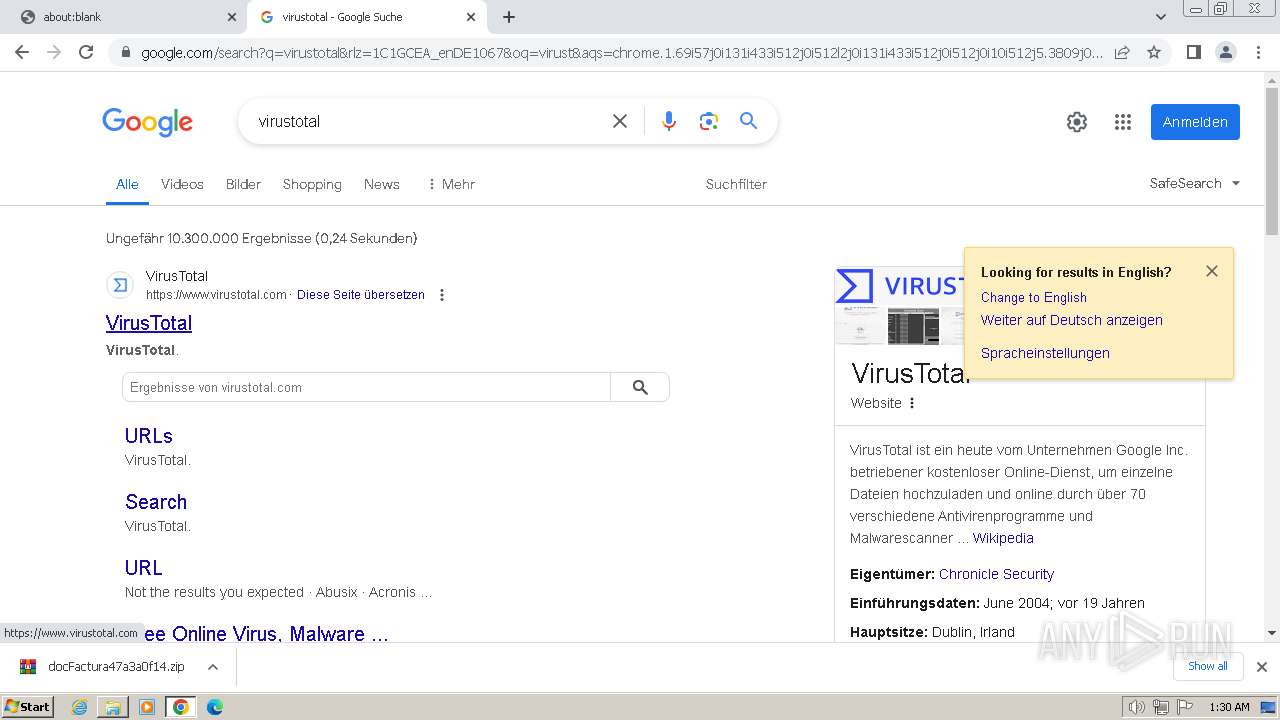Screen dimensions: 1280x720
Task: Open Microsoft Edge from taskbar
Action: pos(214,707)
